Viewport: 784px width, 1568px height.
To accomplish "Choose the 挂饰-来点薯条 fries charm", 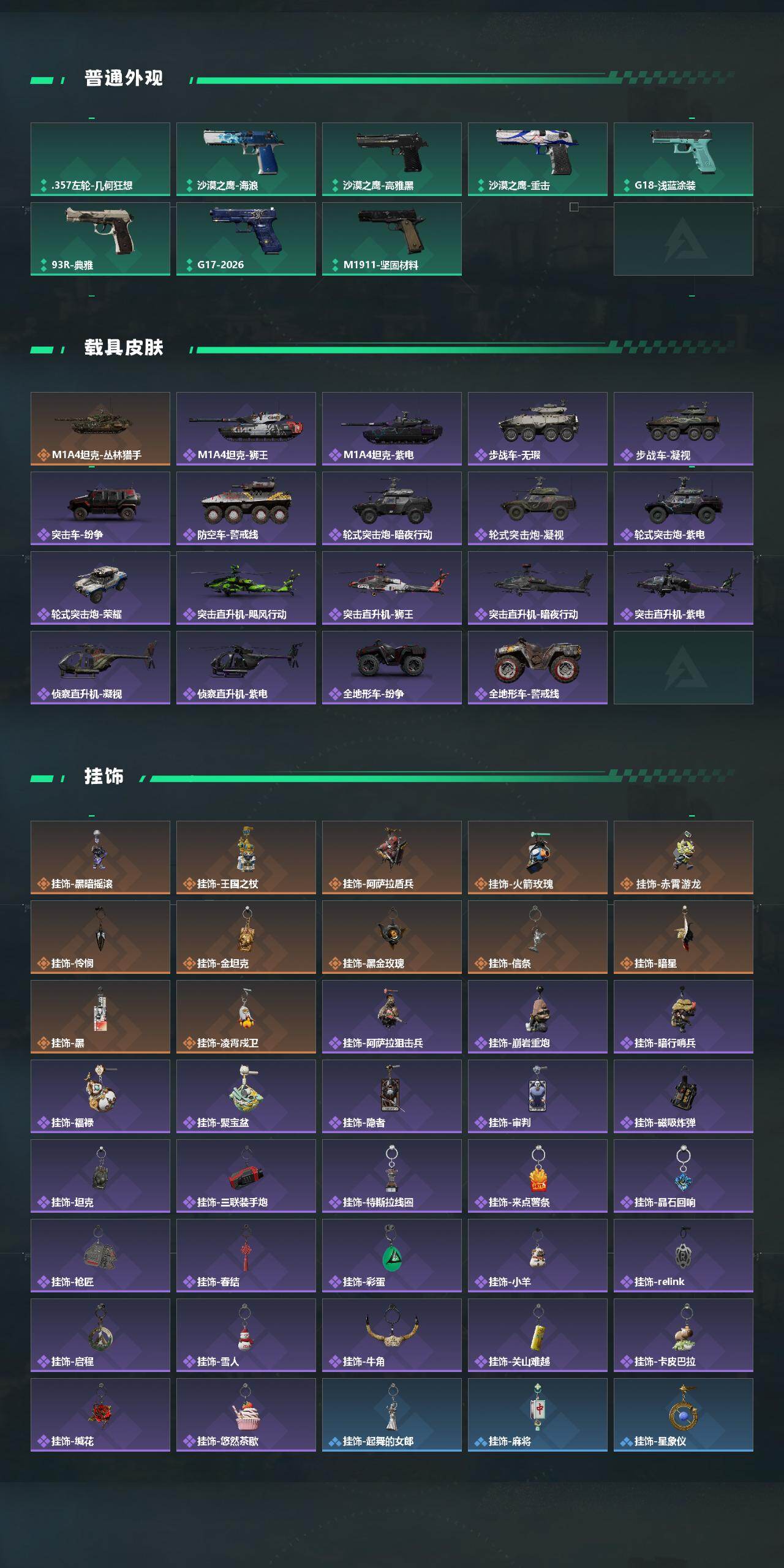I will click(538, 1176).
